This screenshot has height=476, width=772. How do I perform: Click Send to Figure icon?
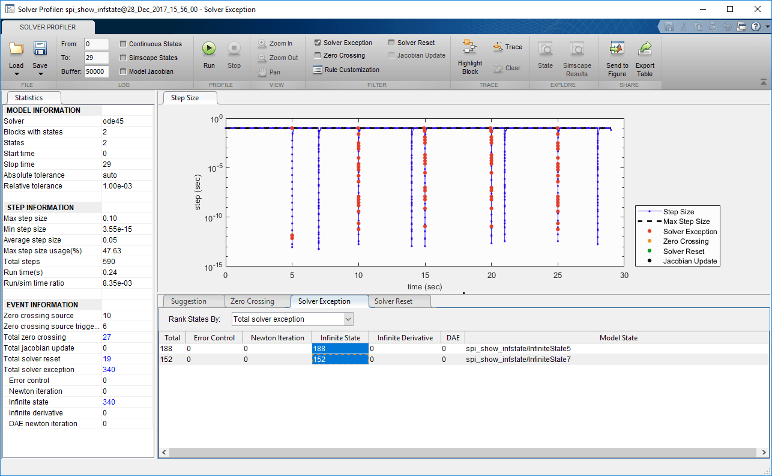point(618,48)
